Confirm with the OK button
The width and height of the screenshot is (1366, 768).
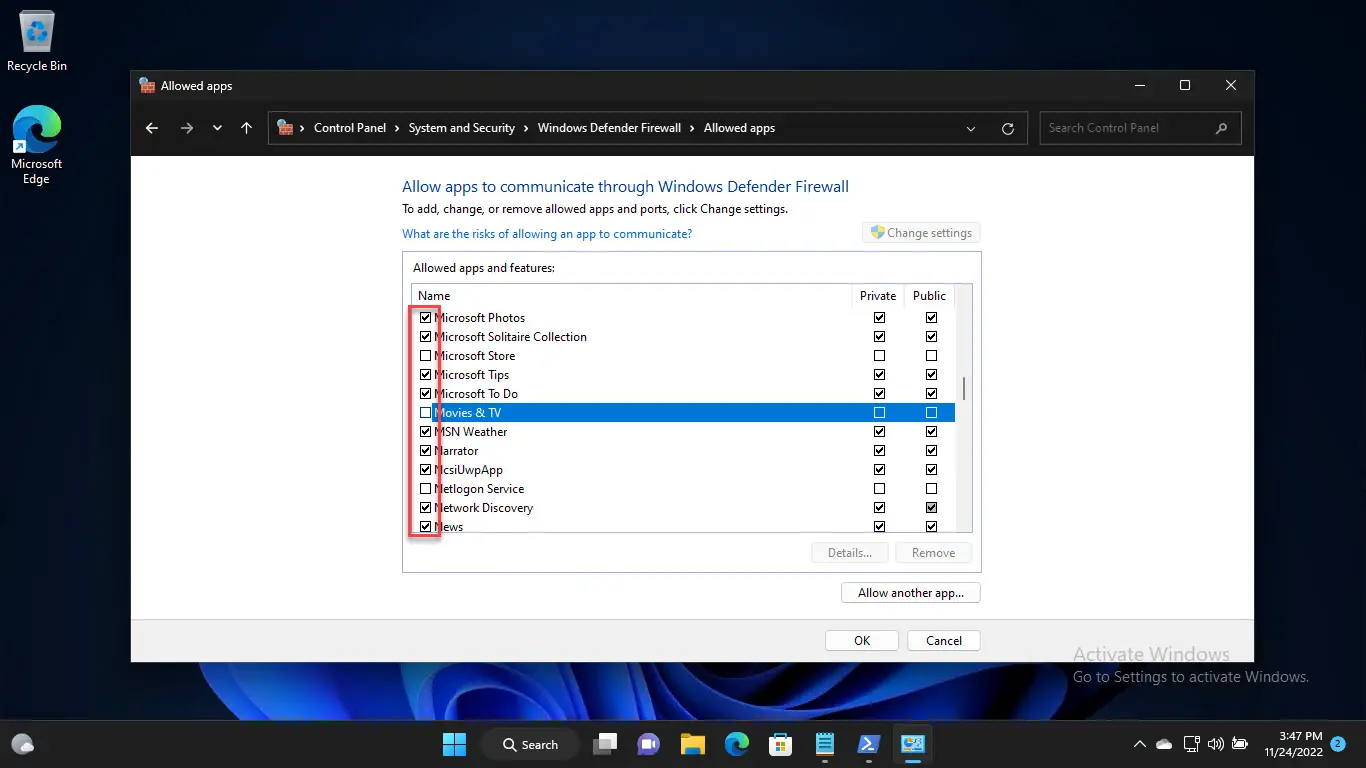point(862,641)
